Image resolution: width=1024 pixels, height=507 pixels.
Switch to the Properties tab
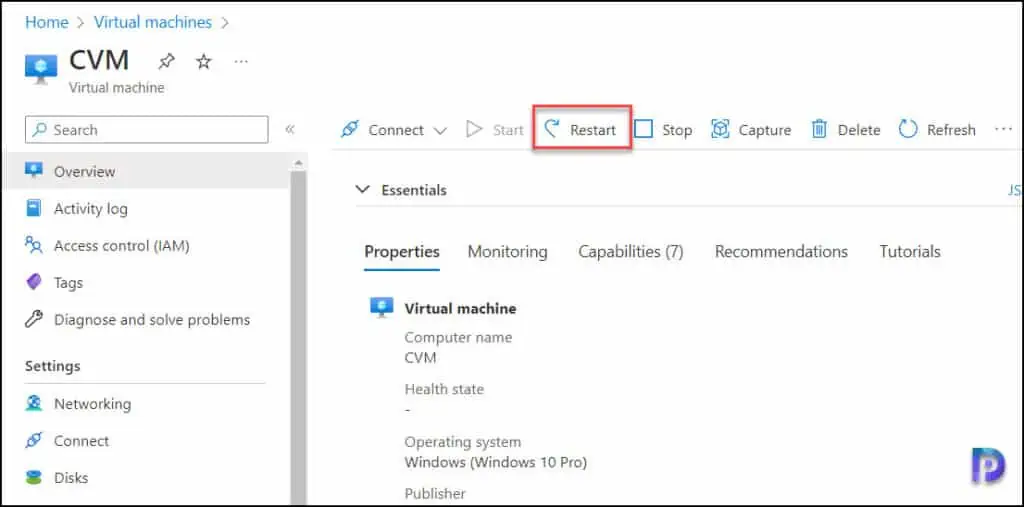[402, 252]
